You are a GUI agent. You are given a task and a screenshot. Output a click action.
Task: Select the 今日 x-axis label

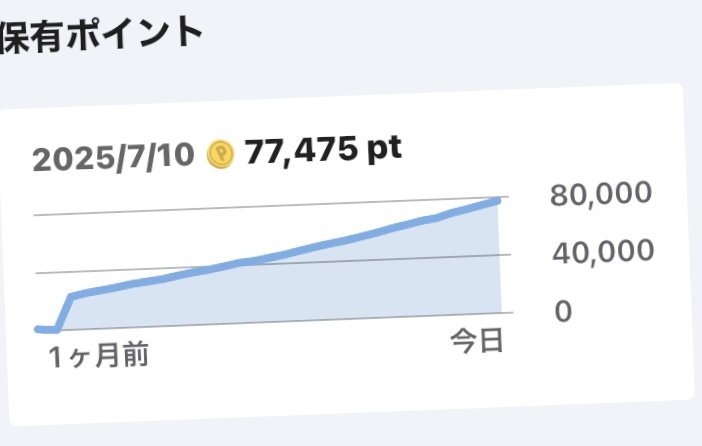click(475, 341)
